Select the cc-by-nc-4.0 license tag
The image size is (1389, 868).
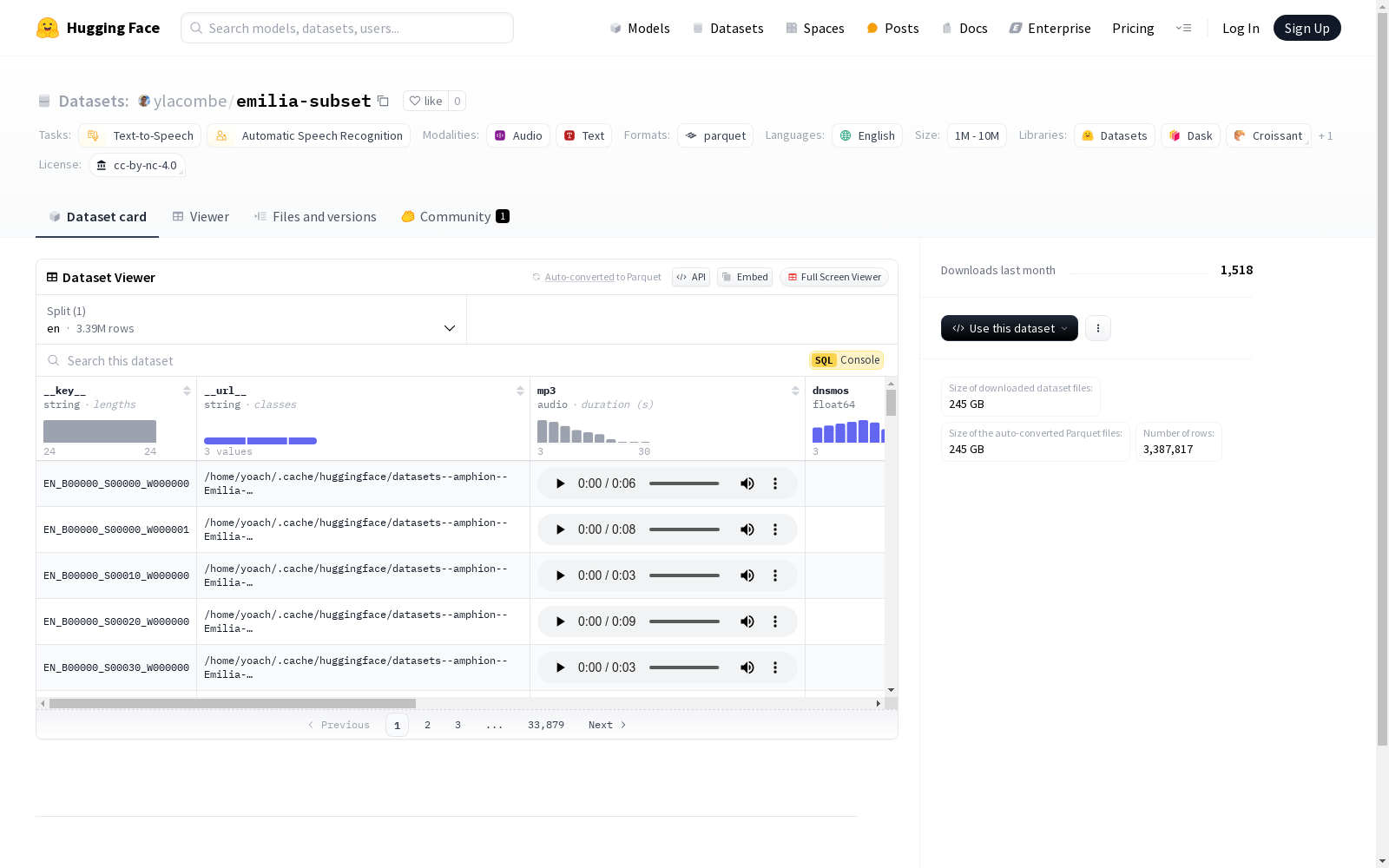click(137, 165)
